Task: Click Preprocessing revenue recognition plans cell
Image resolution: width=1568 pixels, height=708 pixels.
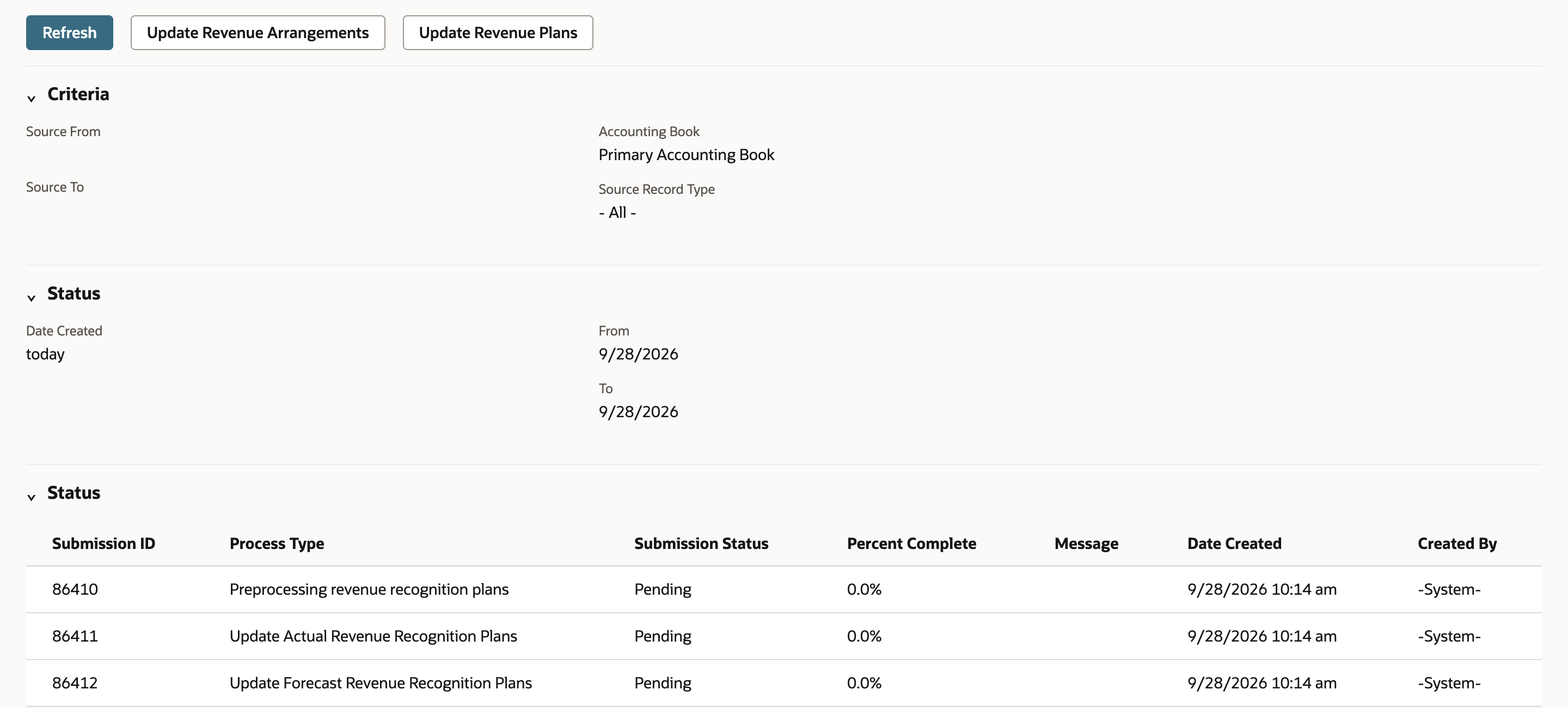Action: point(369,589)
